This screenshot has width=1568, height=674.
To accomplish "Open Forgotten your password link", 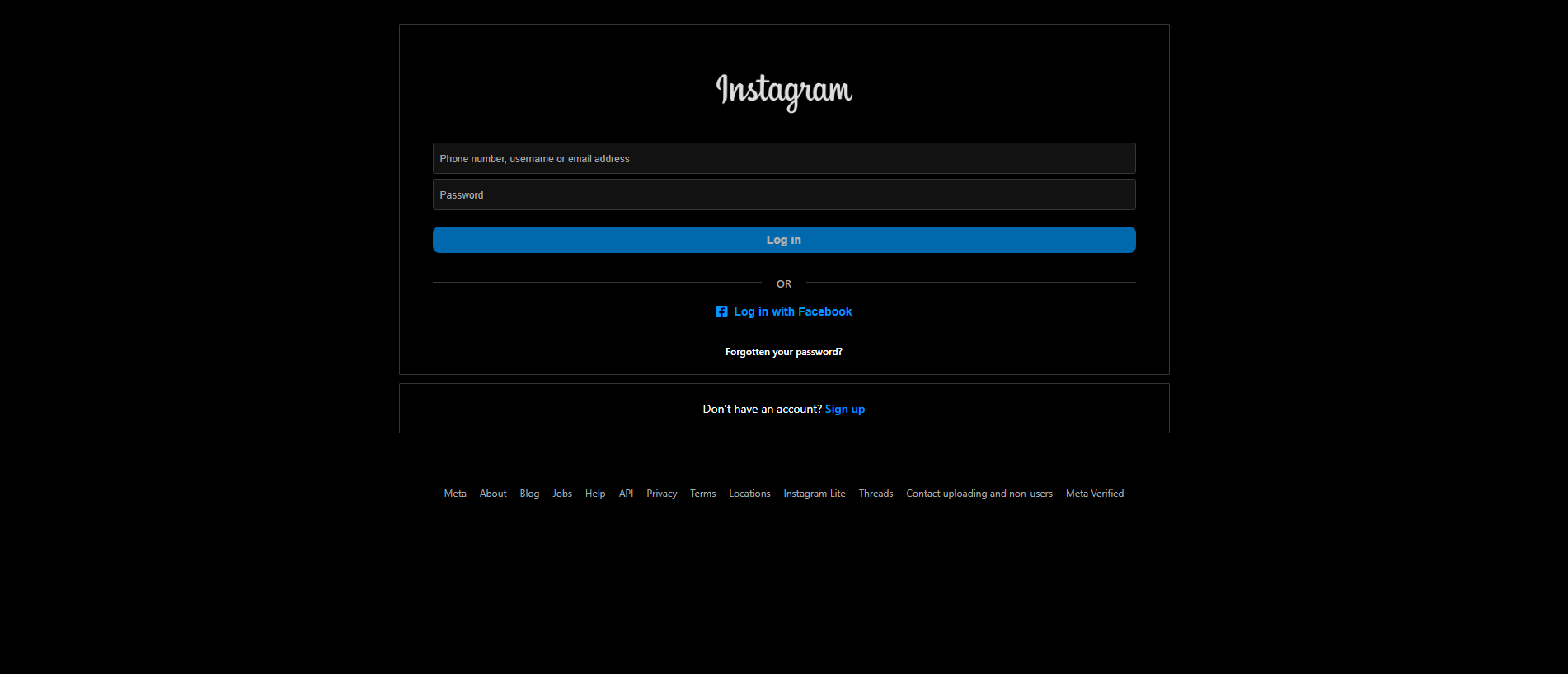I will pyautogui.click(x=784, y=352).
